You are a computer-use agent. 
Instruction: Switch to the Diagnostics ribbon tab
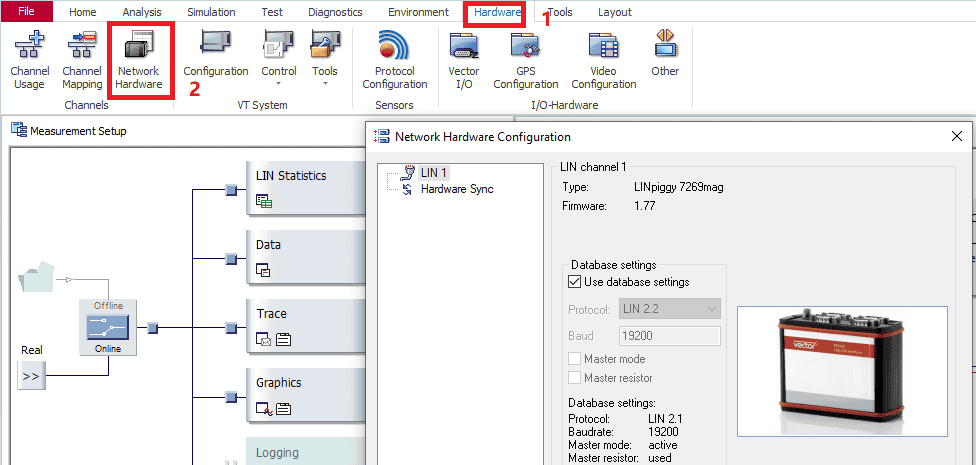coord(335,12)
